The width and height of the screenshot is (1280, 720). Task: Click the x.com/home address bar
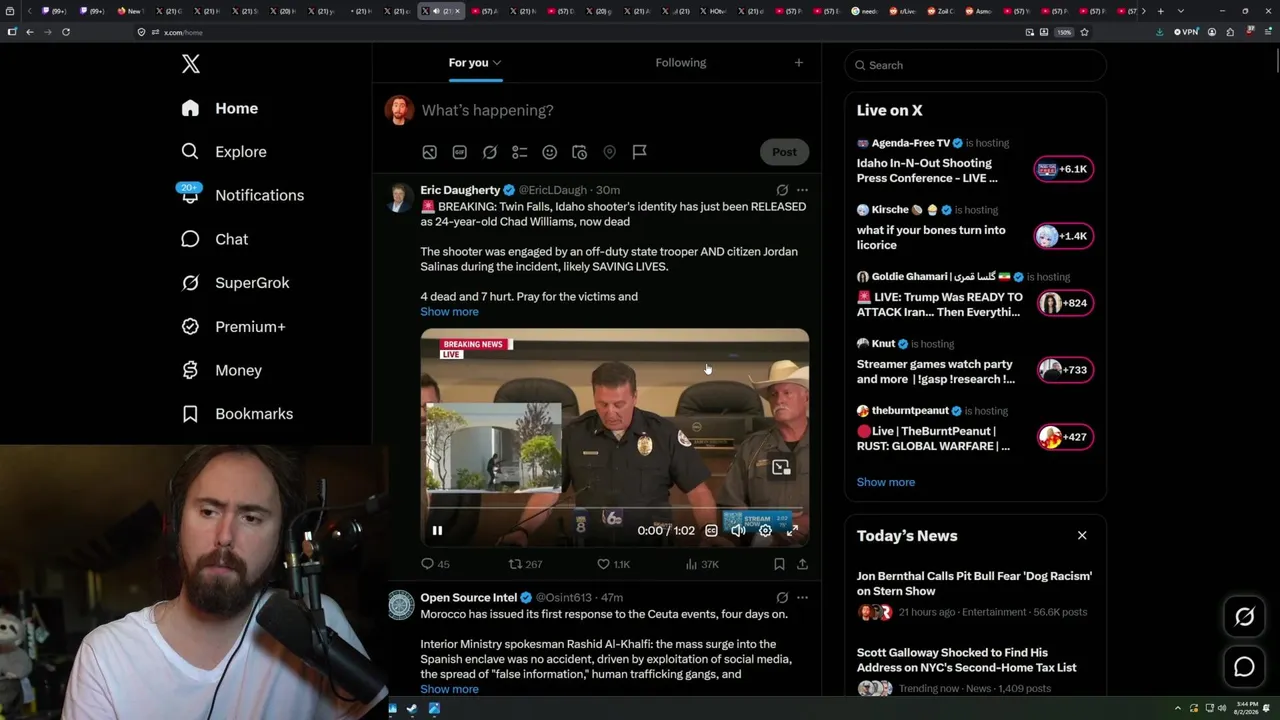click(580, 32)
